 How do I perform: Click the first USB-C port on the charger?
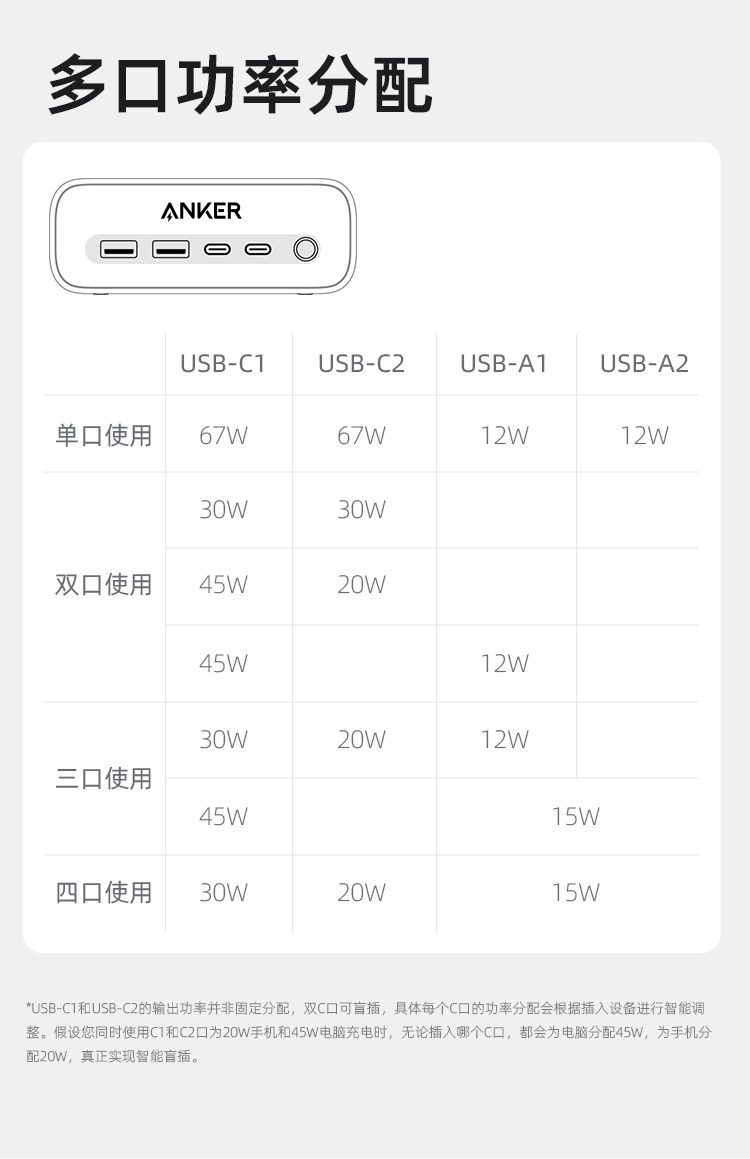coord(217,249)
